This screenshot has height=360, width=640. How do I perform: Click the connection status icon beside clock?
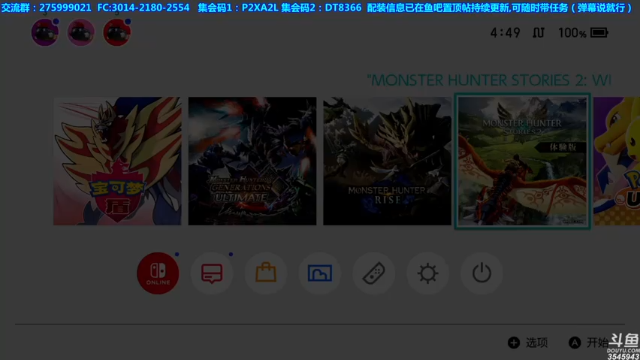(x=538, y=33)
